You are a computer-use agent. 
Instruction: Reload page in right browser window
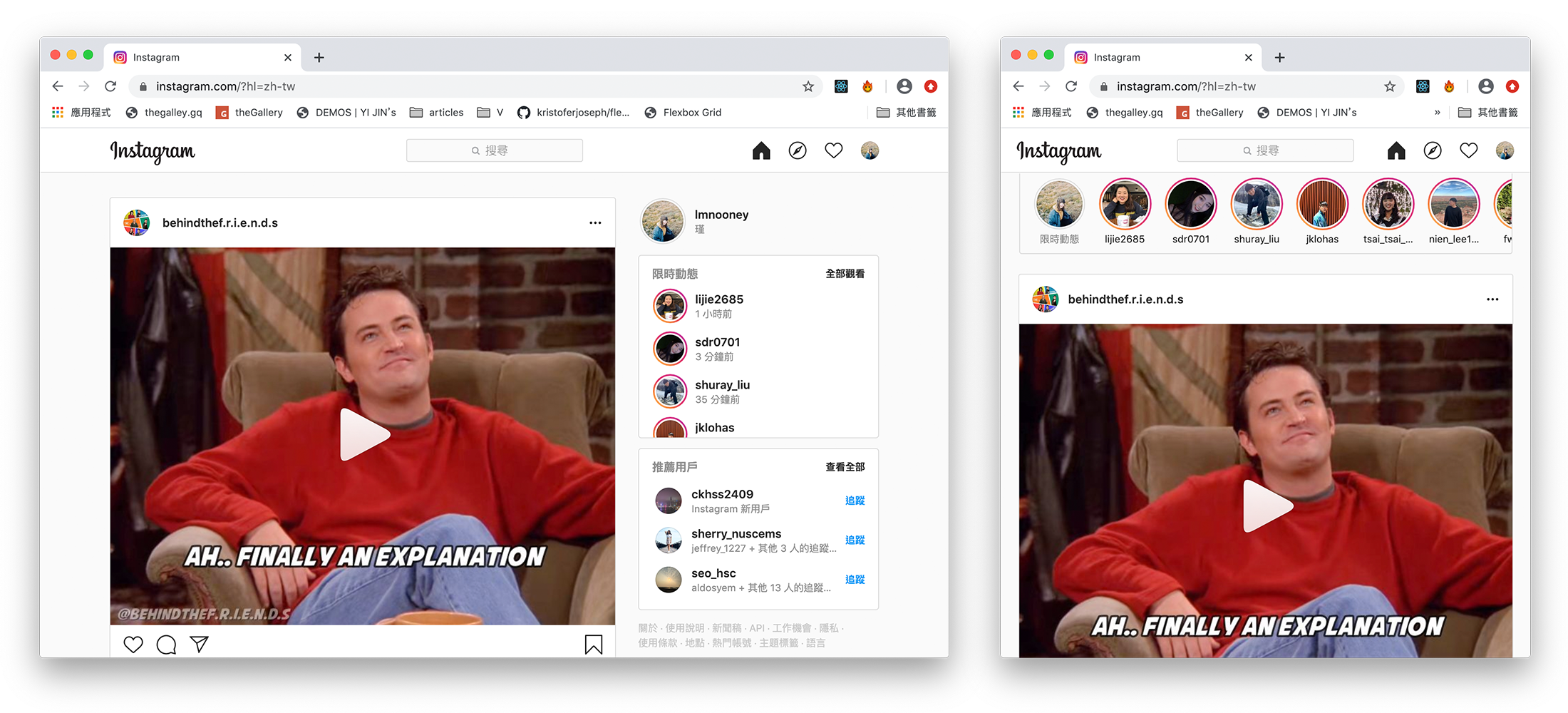click(x=1071, y=86)
